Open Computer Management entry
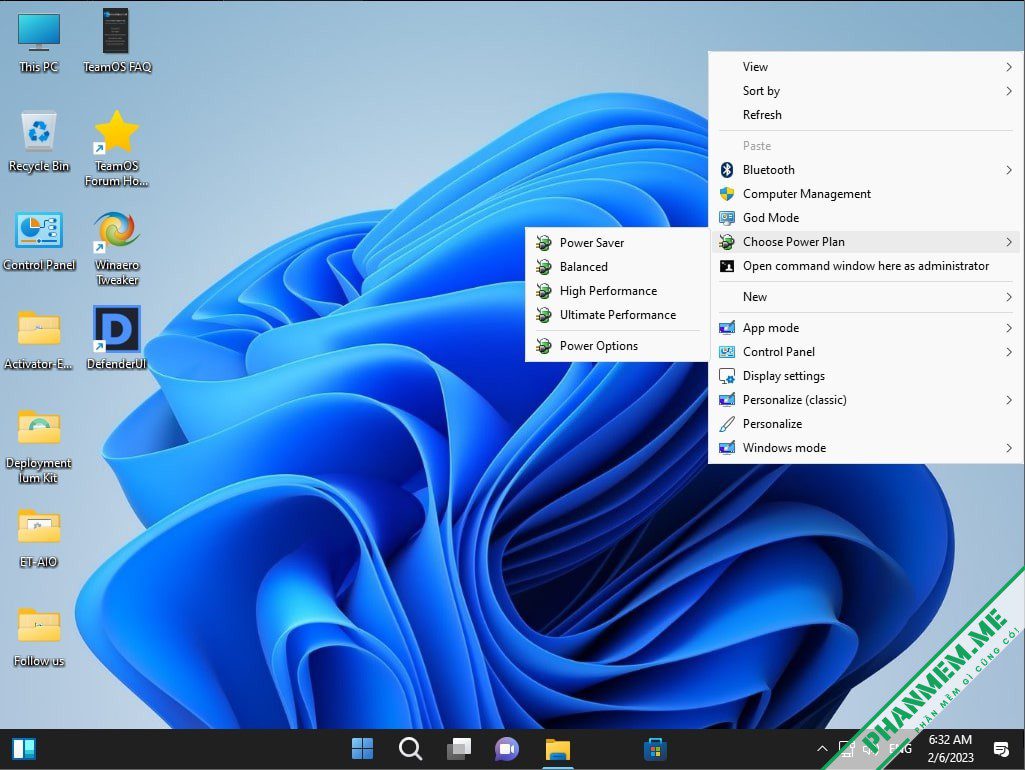Viewport: 1025px width, 770px height. 865,194
